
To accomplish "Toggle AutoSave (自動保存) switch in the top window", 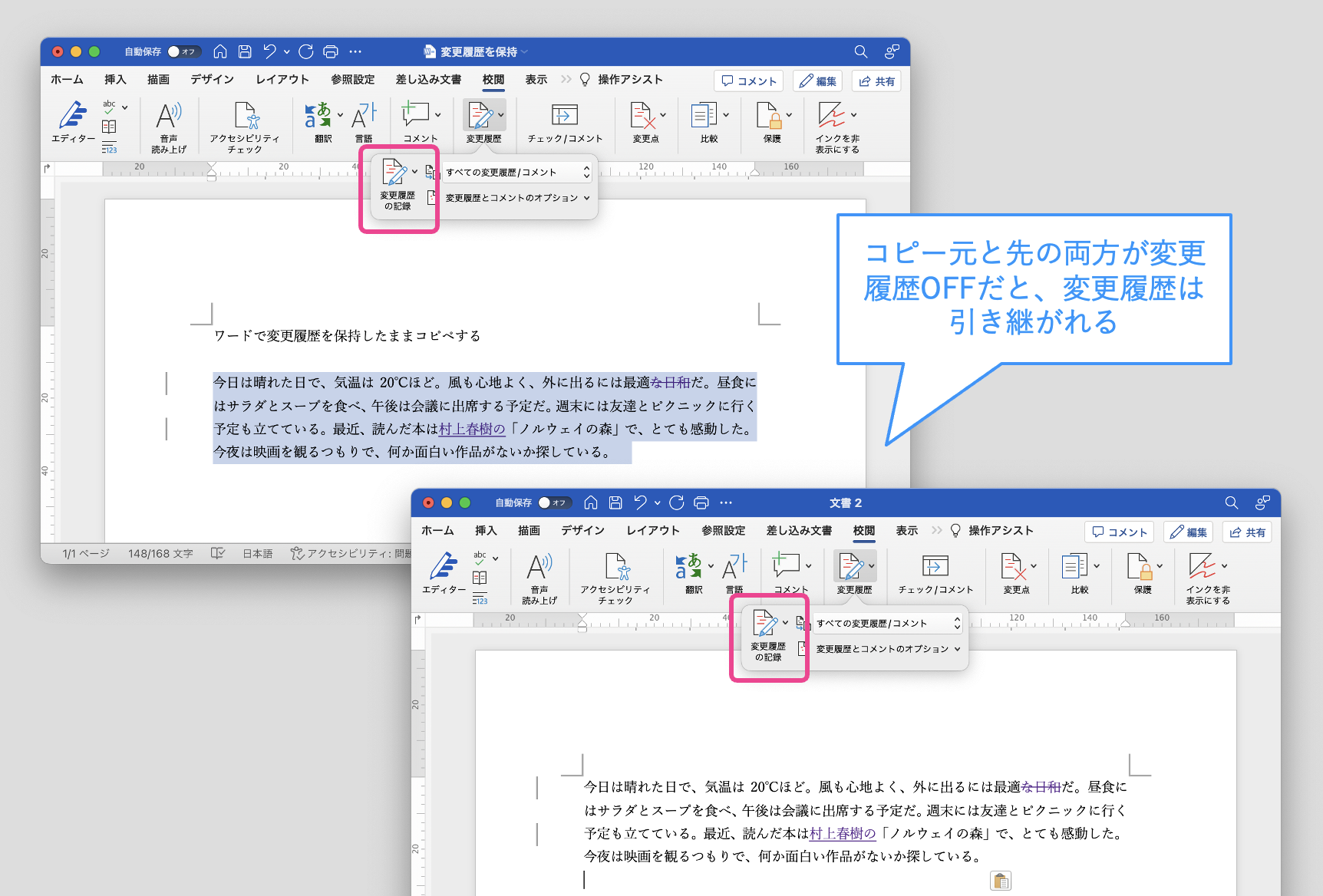I will click(x=183, y=51).
